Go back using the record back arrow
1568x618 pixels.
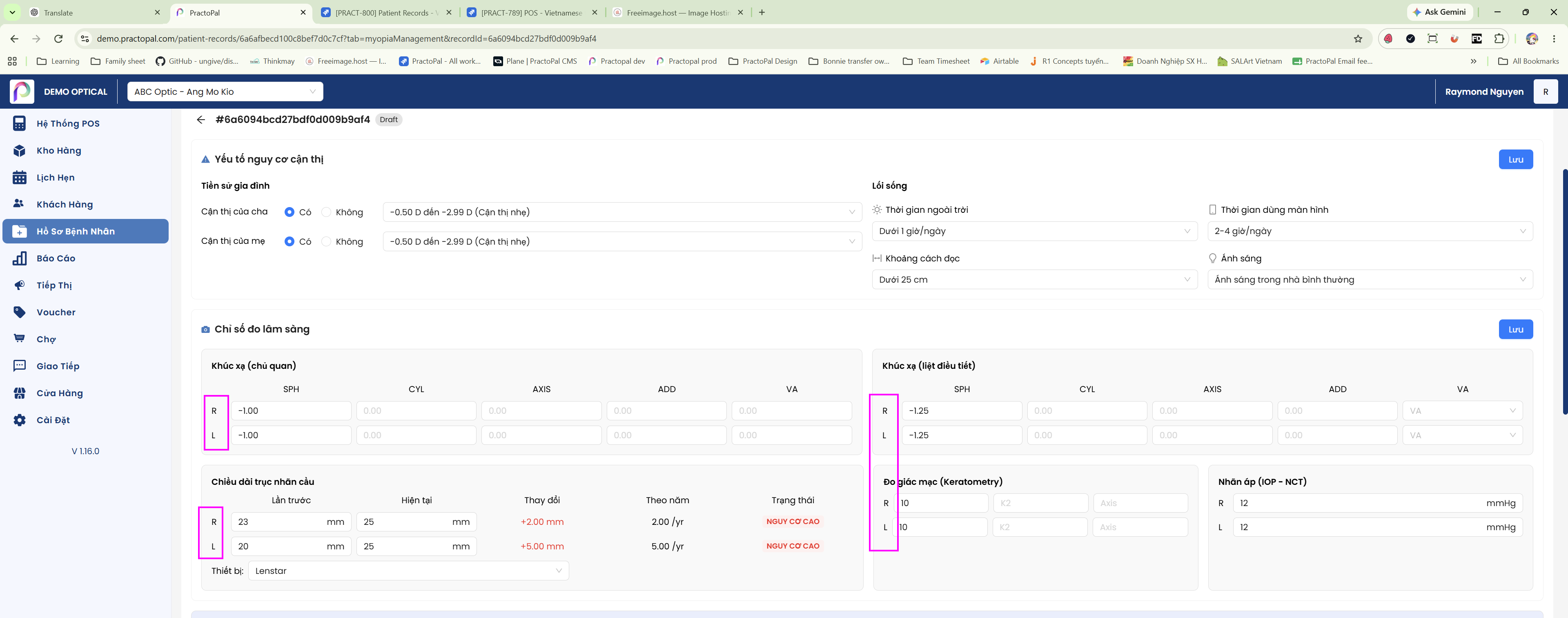pyautogui.click(x=201, y=119)
